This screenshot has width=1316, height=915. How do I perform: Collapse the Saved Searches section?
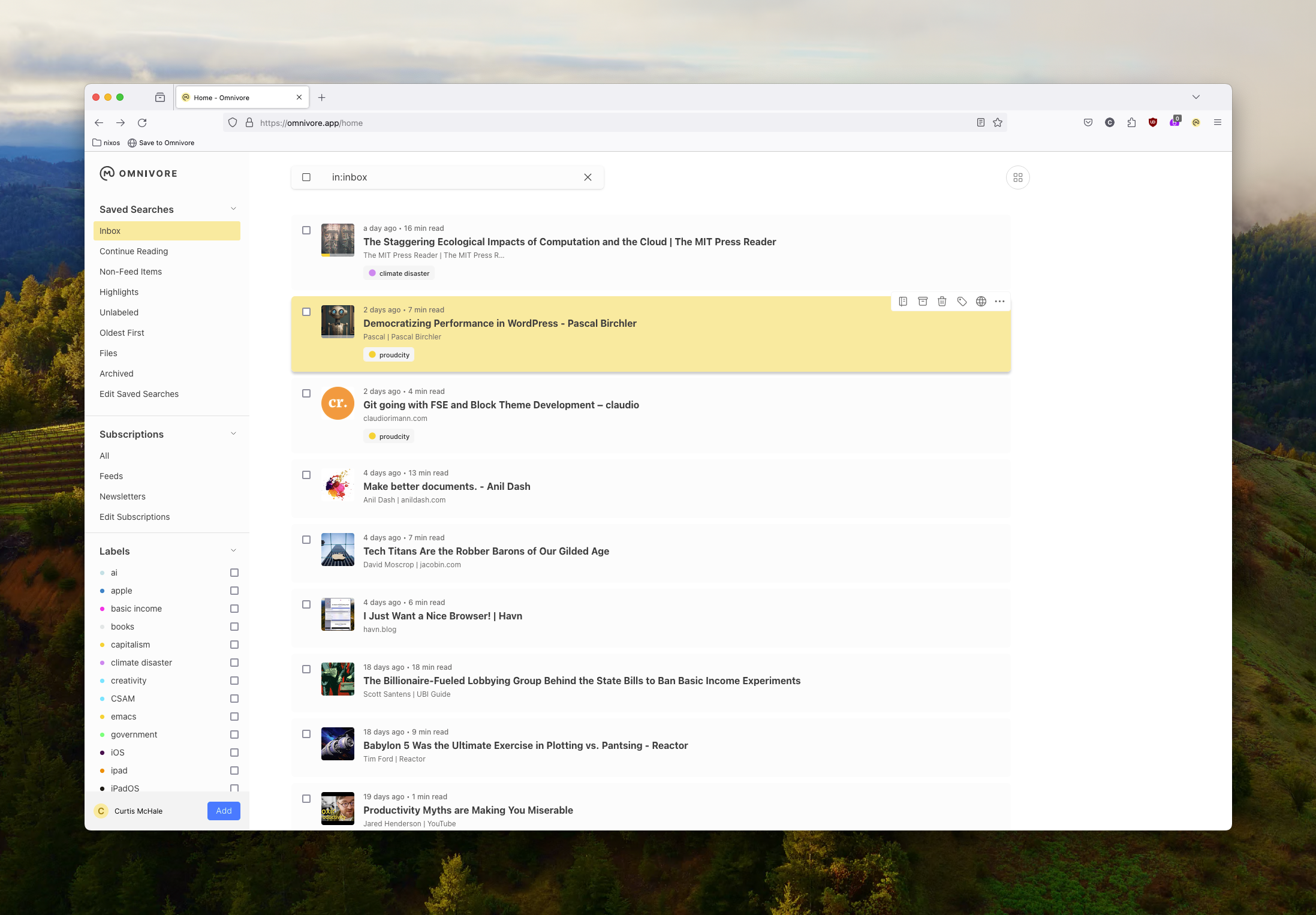pyautogui.click(x=233, y=209)
